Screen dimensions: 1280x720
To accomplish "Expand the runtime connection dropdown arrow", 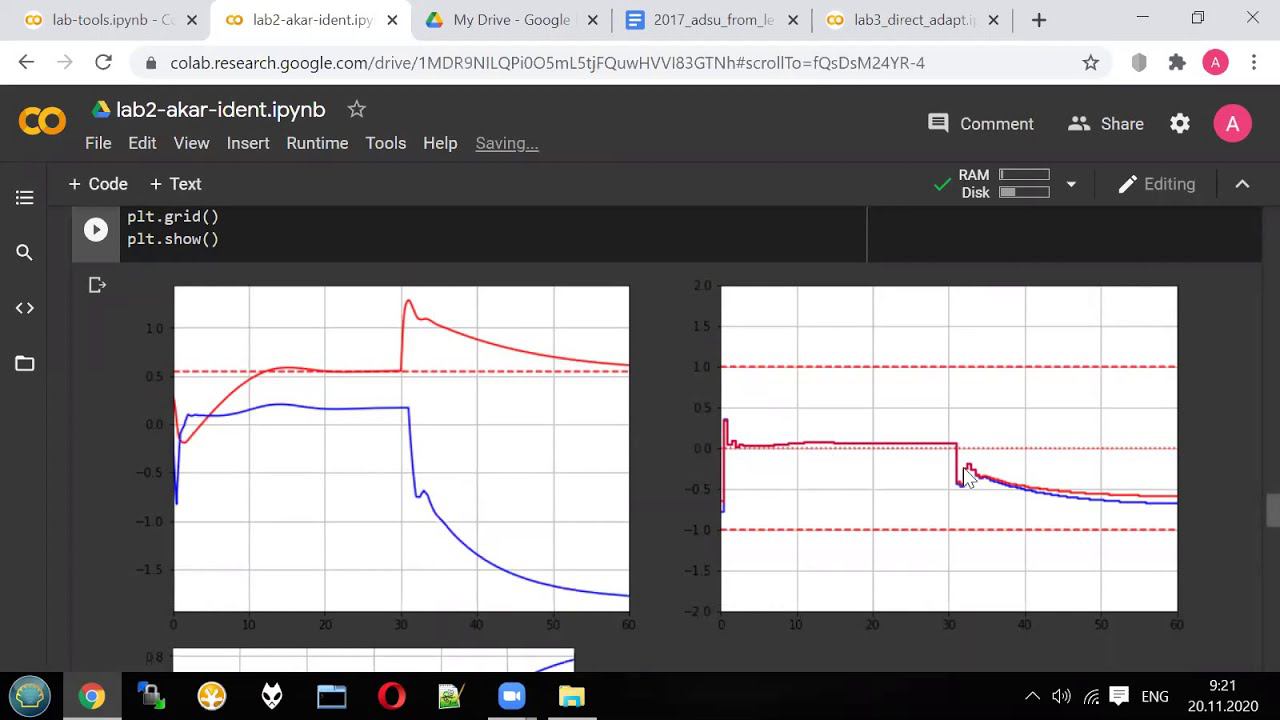I will click(1071, 184).
